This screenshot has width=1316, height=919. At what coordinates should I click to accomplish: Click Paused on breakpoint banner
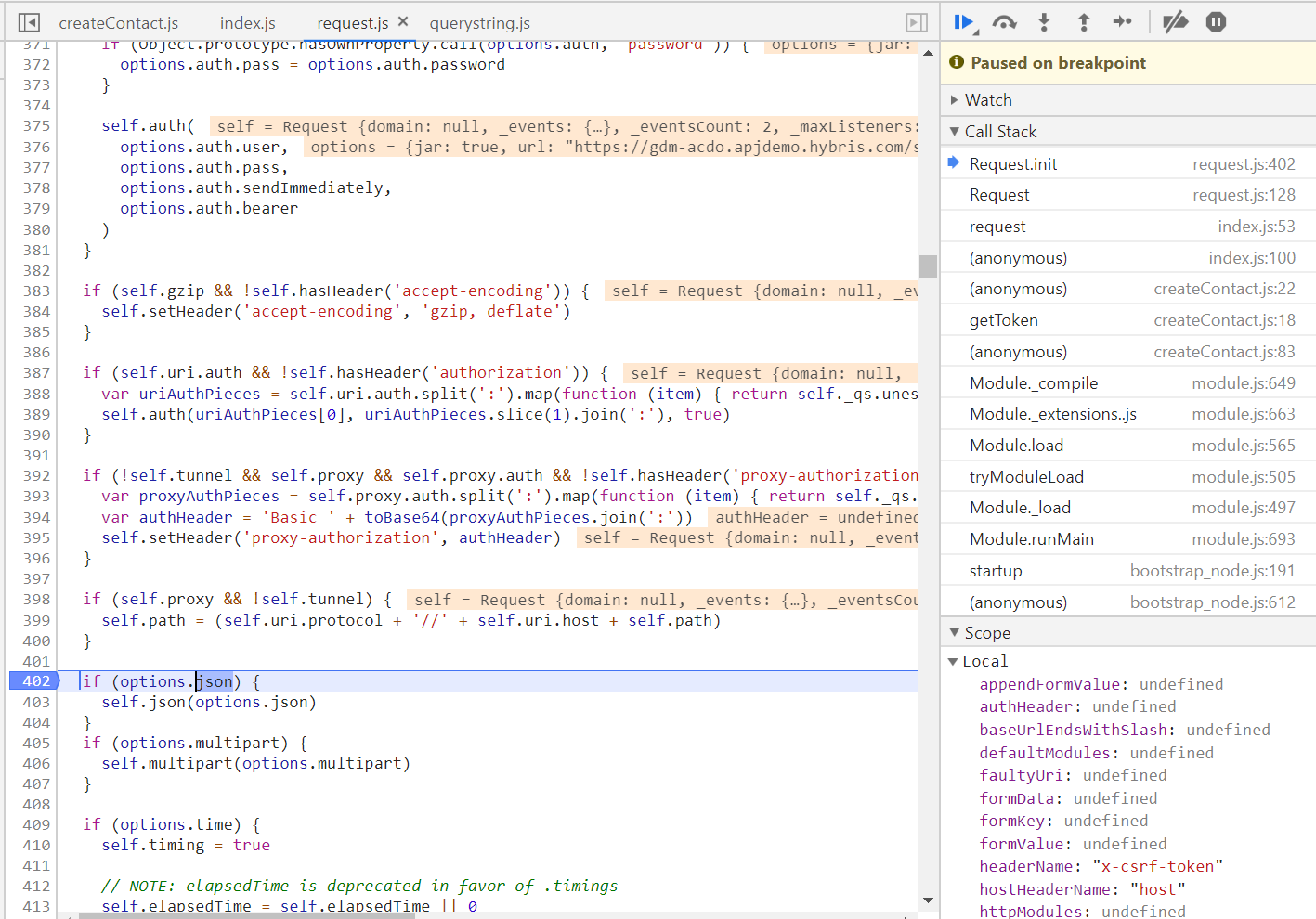[x=1127, y=63]
